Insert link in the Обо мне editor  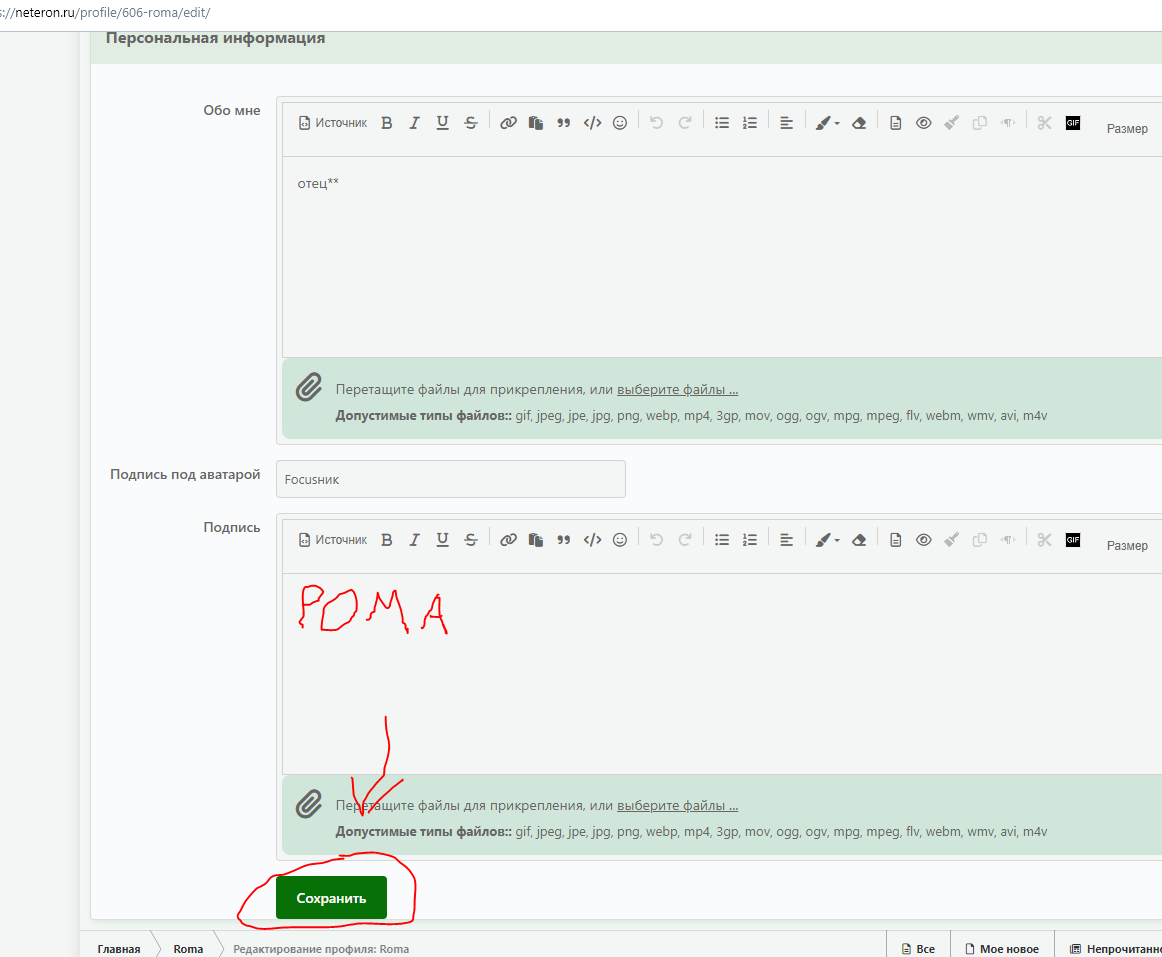tap(508, 123)
